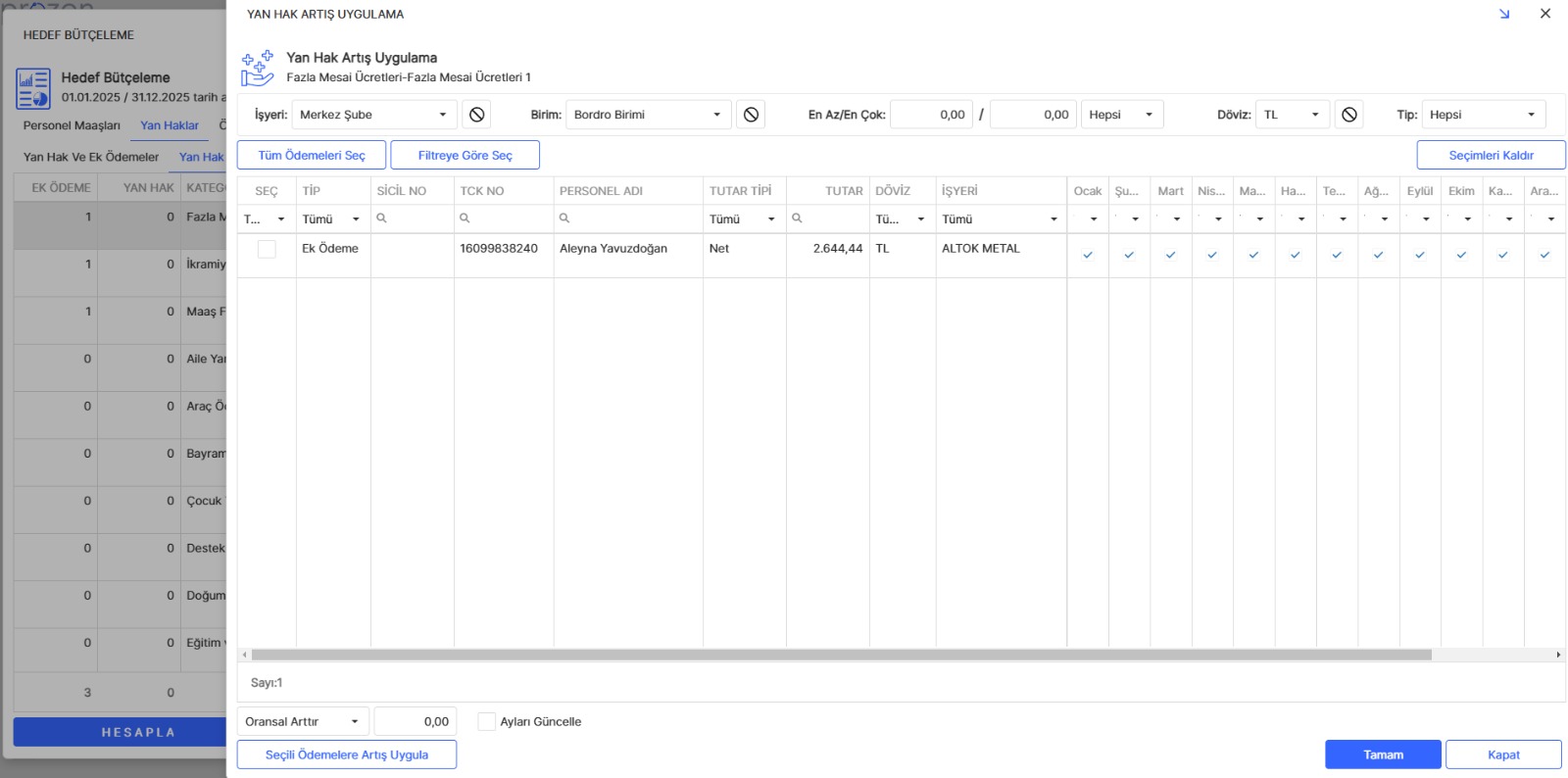Open the Döviz TL dropdown

[x=1293, y=115]
